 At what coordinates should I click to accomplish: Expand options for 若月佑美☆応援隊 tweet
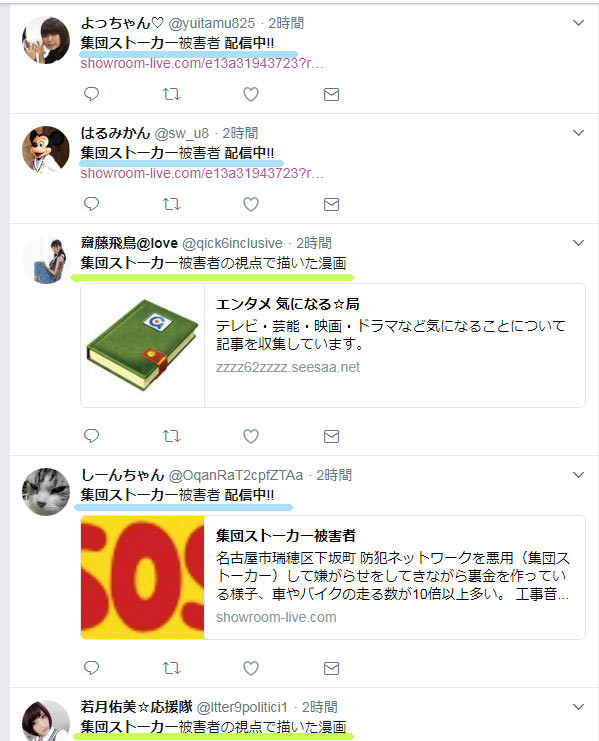tap(578, 707)
